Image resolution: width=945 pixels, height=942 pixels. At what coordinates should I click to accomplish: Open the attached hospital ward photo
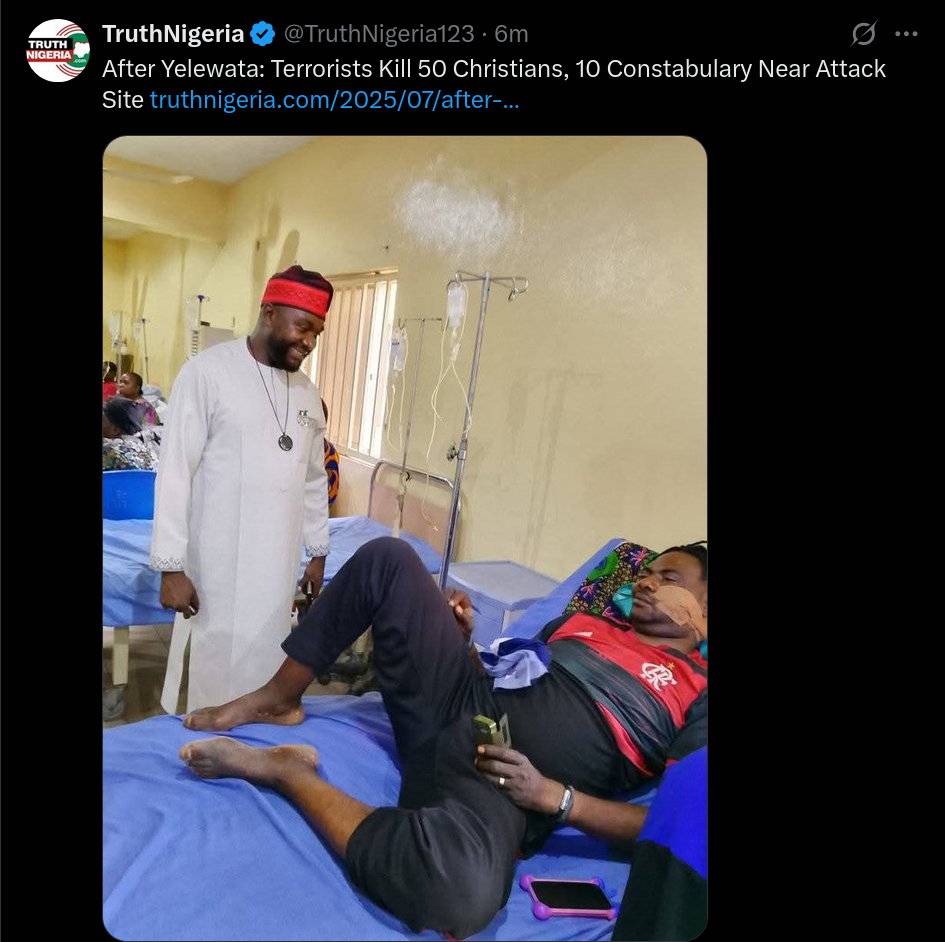point(405,538)
